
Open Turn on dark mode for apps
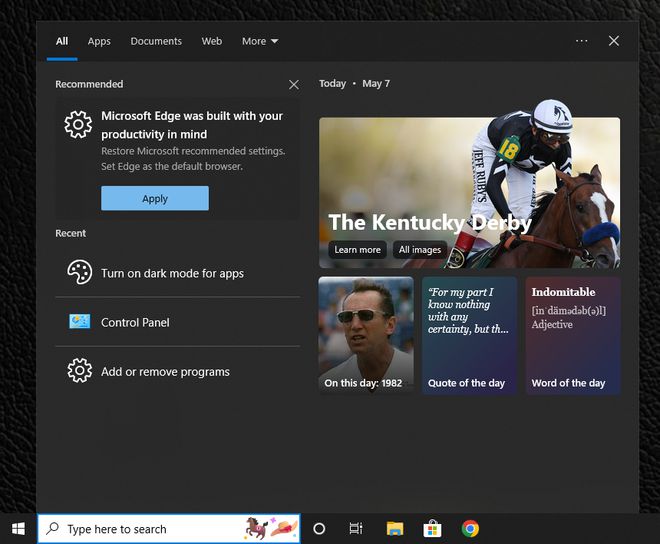coord(172,273)
